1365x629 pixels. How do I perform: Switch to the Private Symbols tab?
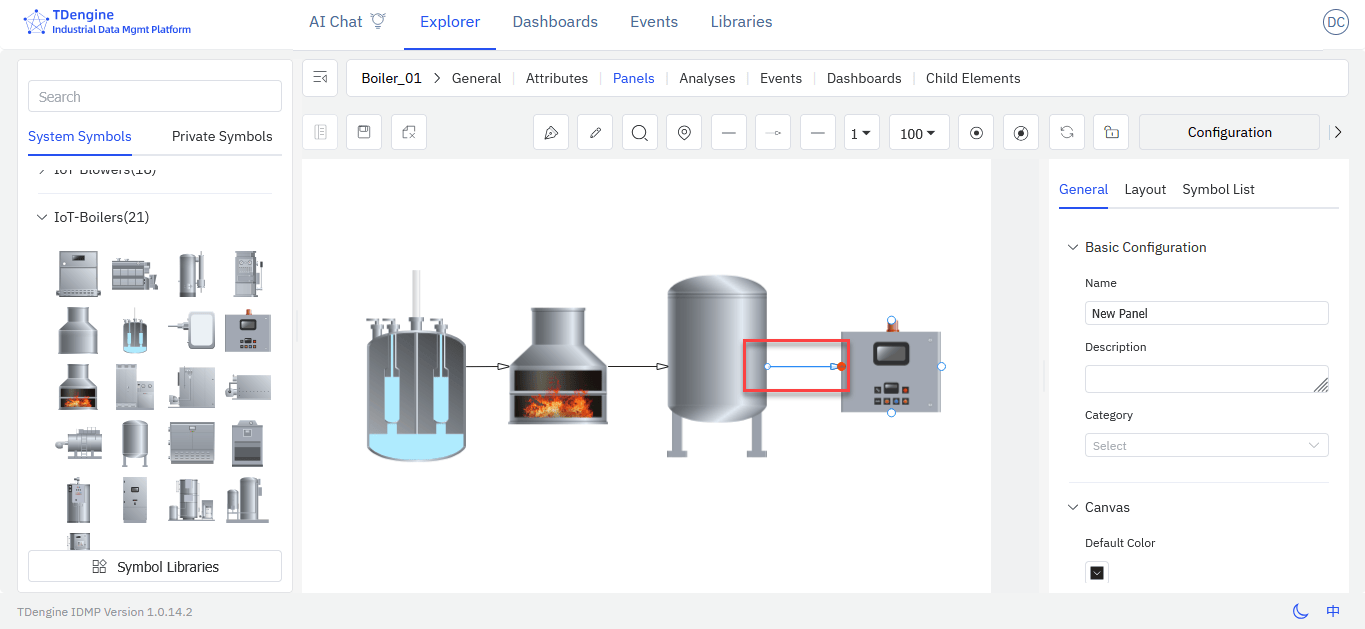pyautogui.click(x=222, y=136)
